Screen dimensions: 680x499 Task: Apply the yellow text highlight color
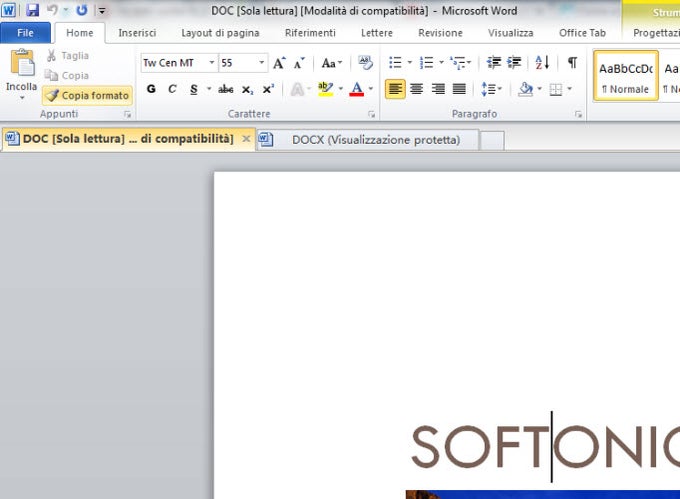click(x=325, y=89)
